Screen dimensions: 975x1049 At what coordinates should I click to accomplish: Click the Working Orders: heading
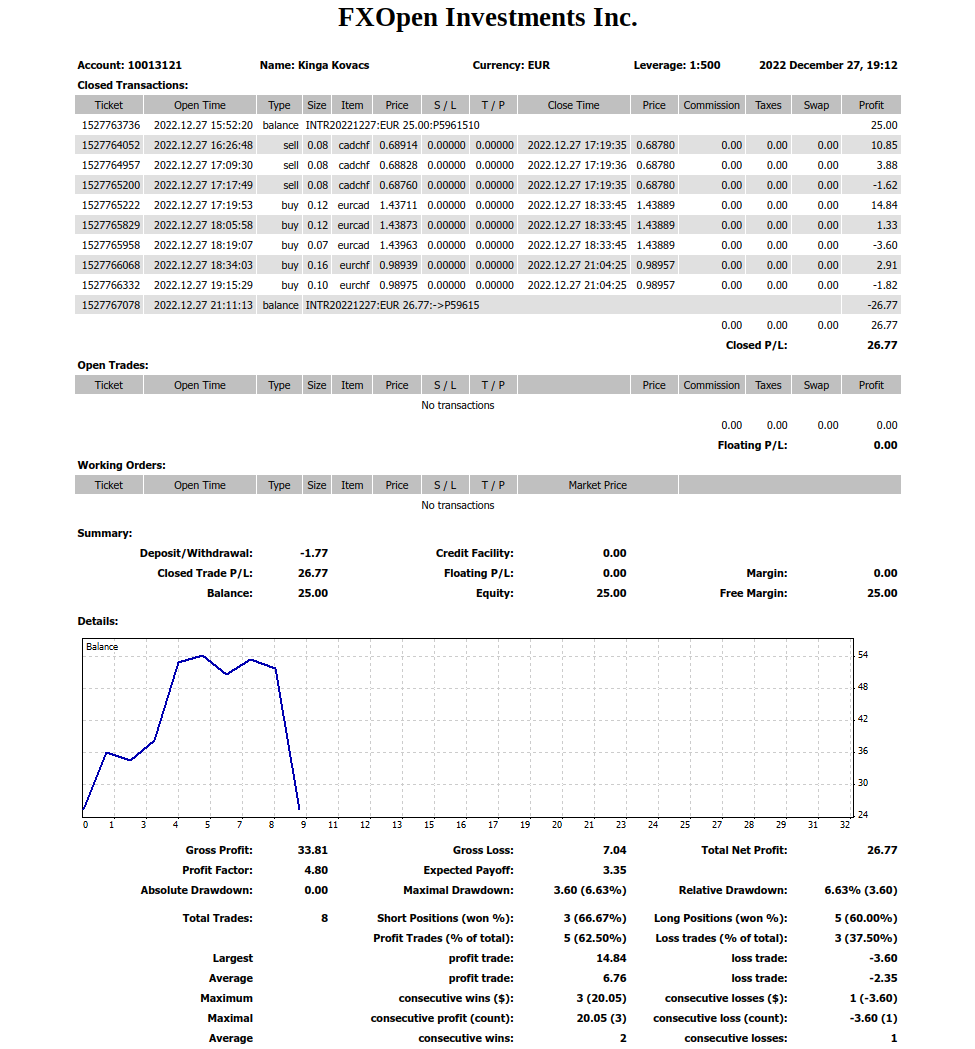[121, 466]
